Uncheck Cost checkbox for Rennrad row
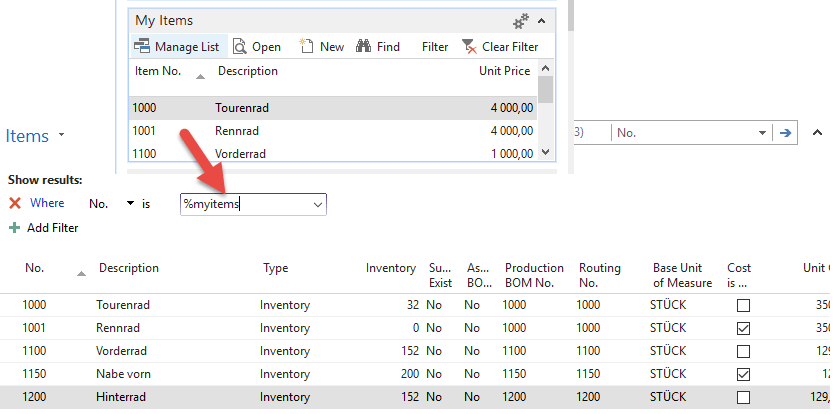This screenshot has height=414, width=836. [742, 328]
